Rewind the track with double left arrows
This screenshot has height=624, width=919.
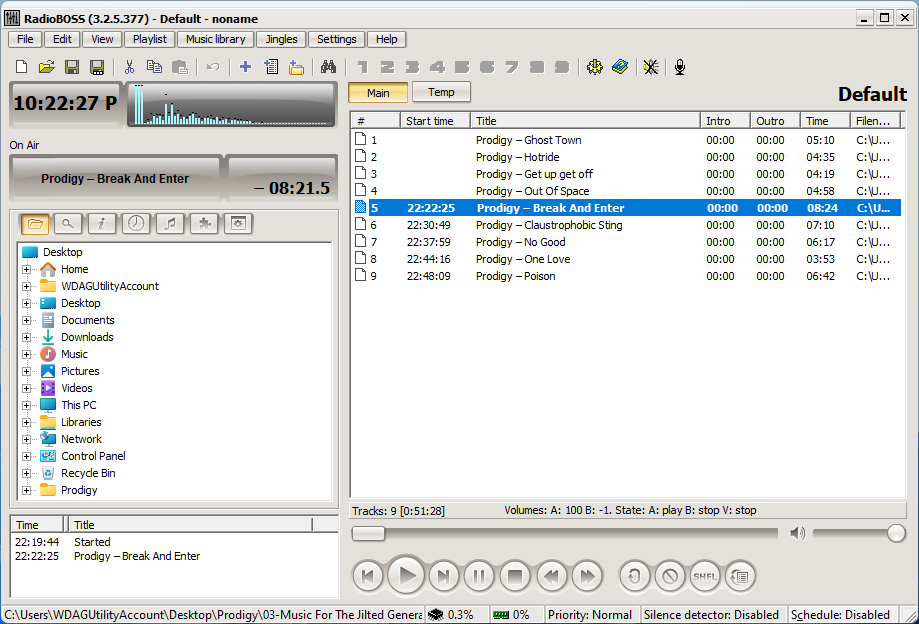(x=552, y=577)
